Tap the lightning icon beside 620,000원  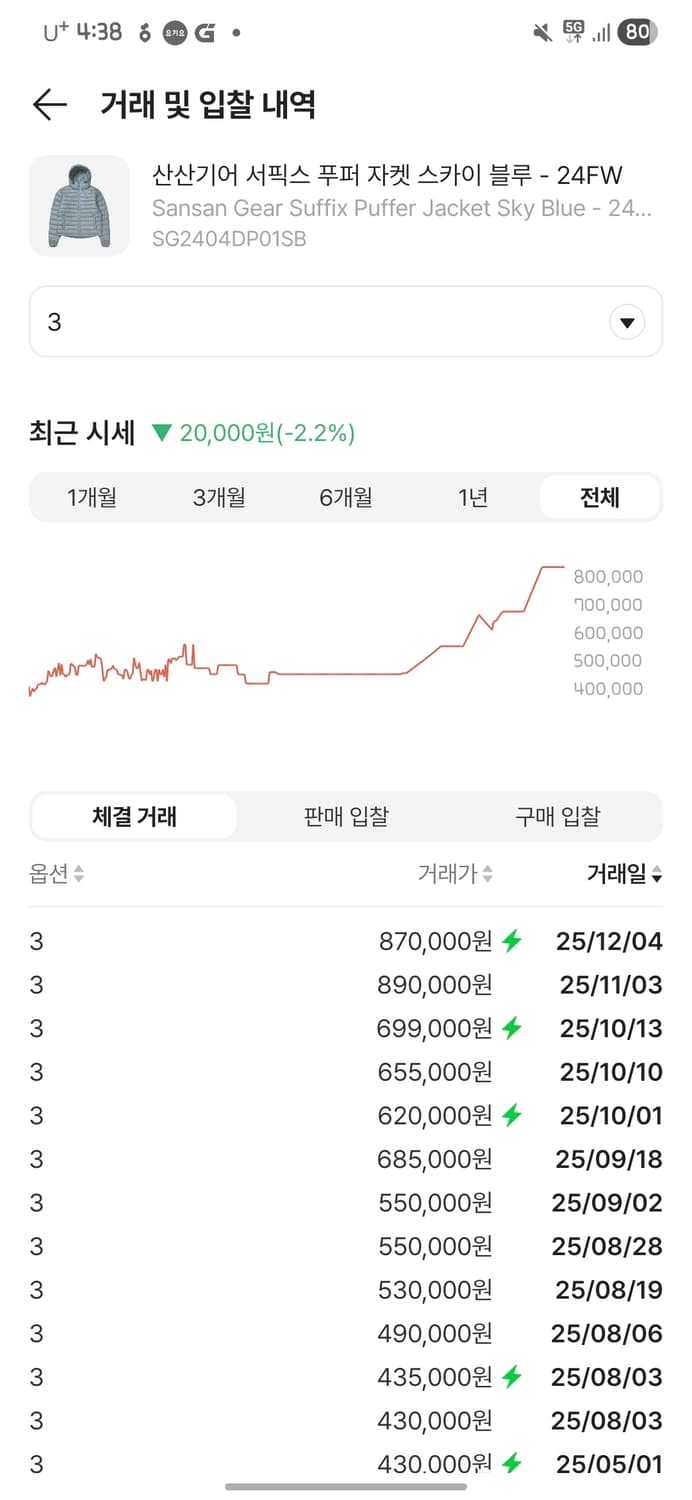click(512, 1115)
